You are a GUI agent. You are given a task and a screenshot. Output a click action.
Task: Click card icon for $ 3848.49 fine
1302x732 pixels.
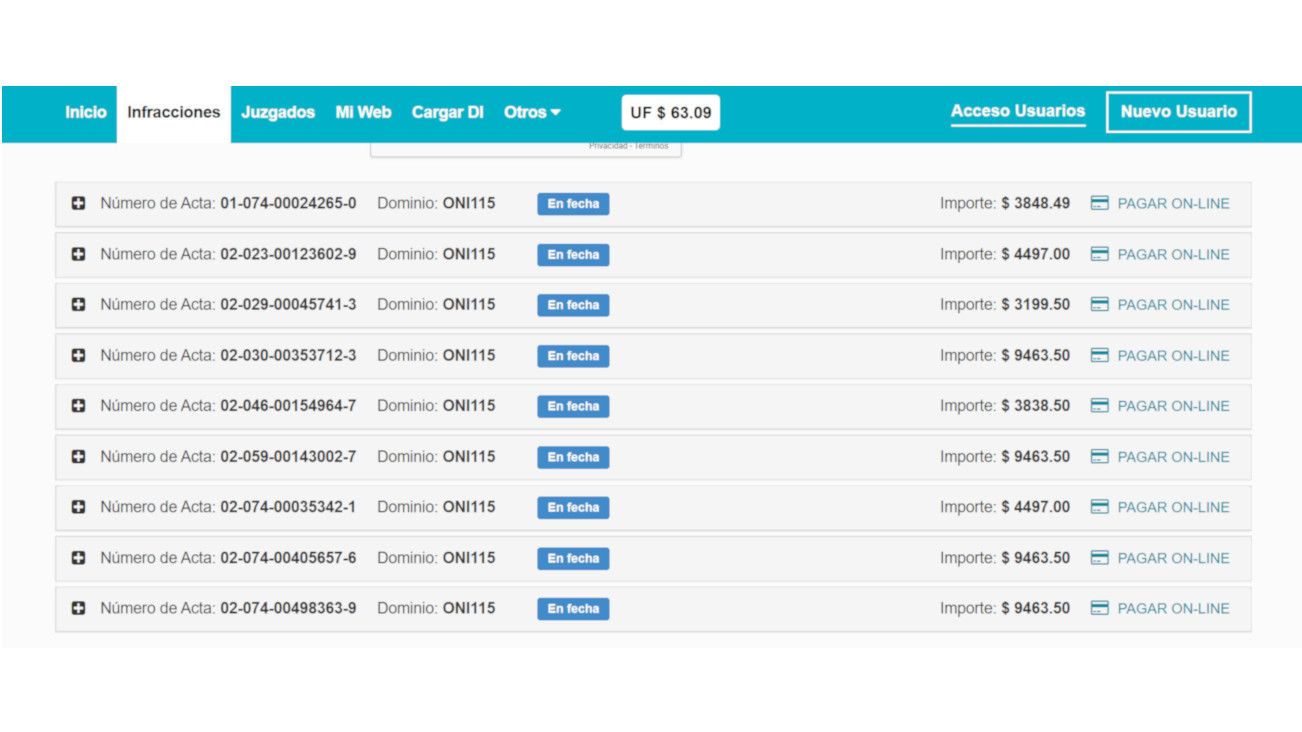(1099, 203)
